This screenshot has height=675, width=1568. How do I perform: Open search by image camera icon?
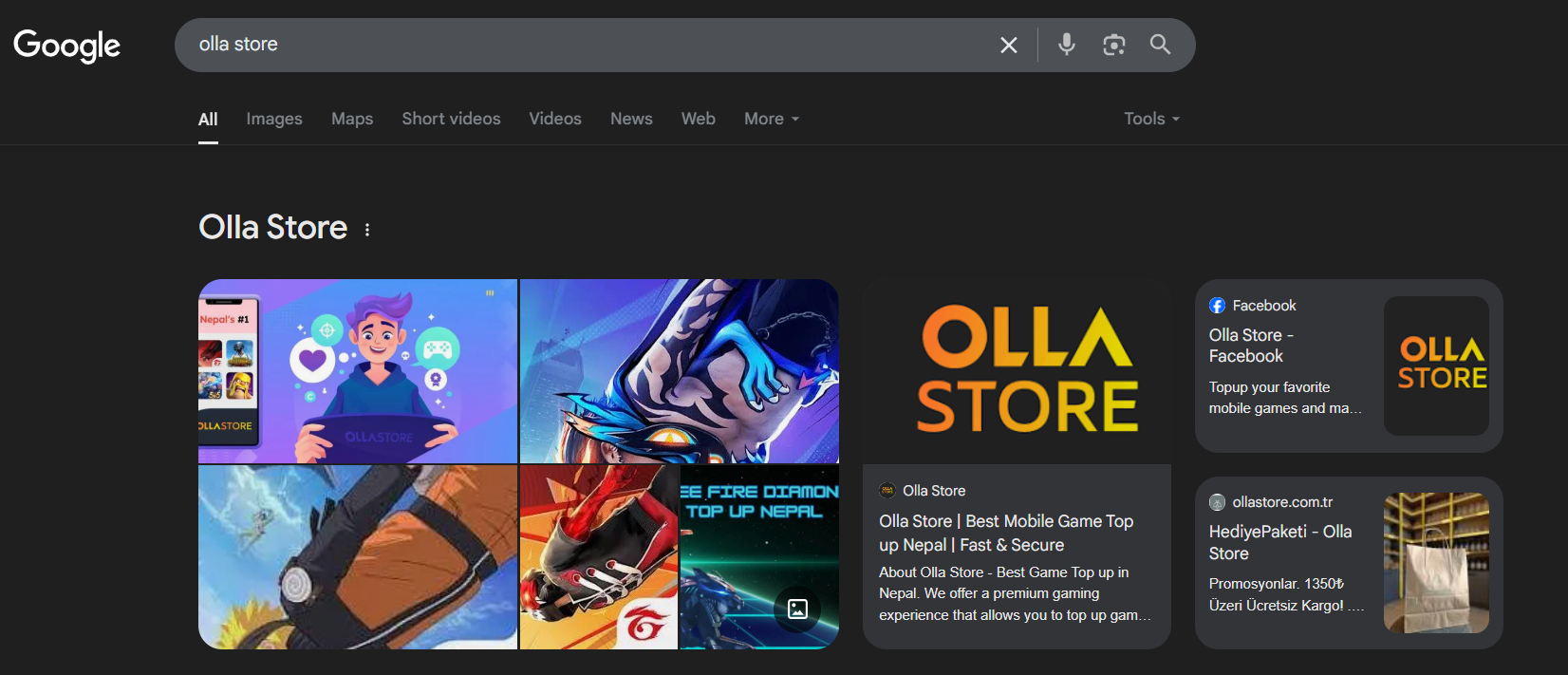tap(1113, 45)
